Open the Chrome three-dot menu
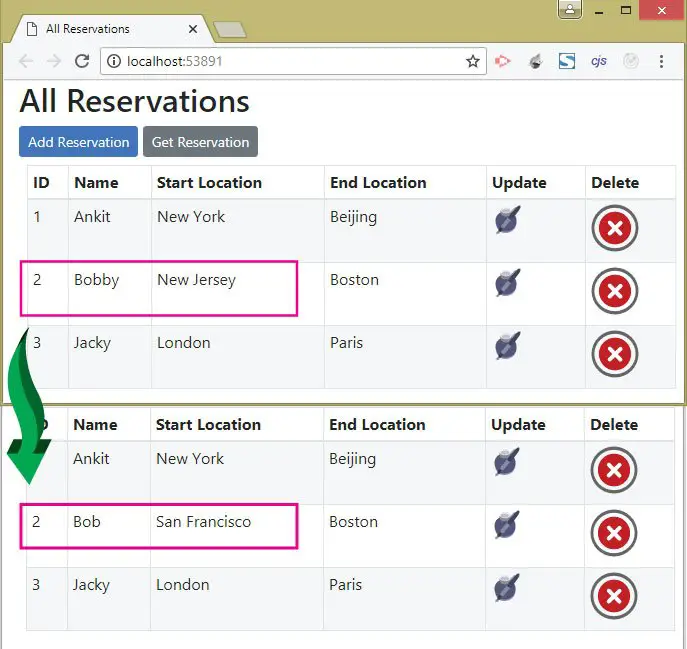Viewport: 687px width, 649px height. tap(662, 61)
